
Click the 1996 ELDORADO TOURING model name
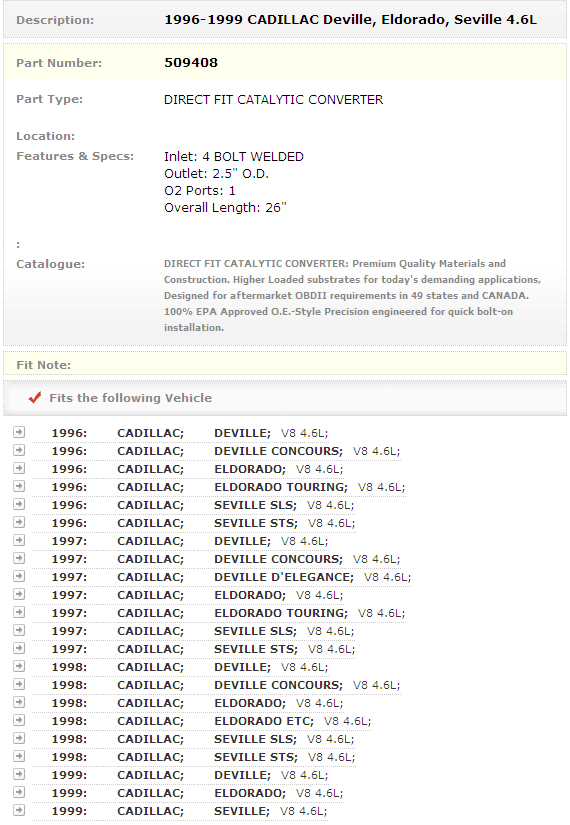click(x=281, y=487)
